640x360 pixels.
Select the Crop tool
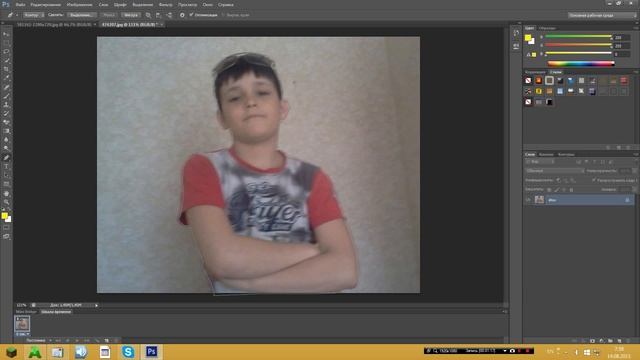coord(6,69)
